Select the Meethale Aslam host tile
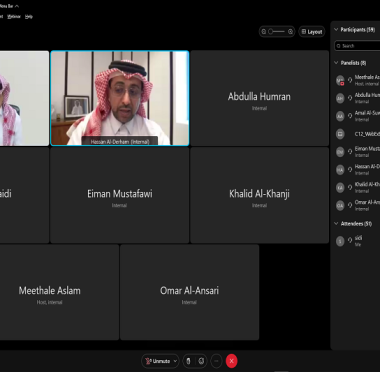380x372 pixels. pyautogui.click(x=58, y=292)
